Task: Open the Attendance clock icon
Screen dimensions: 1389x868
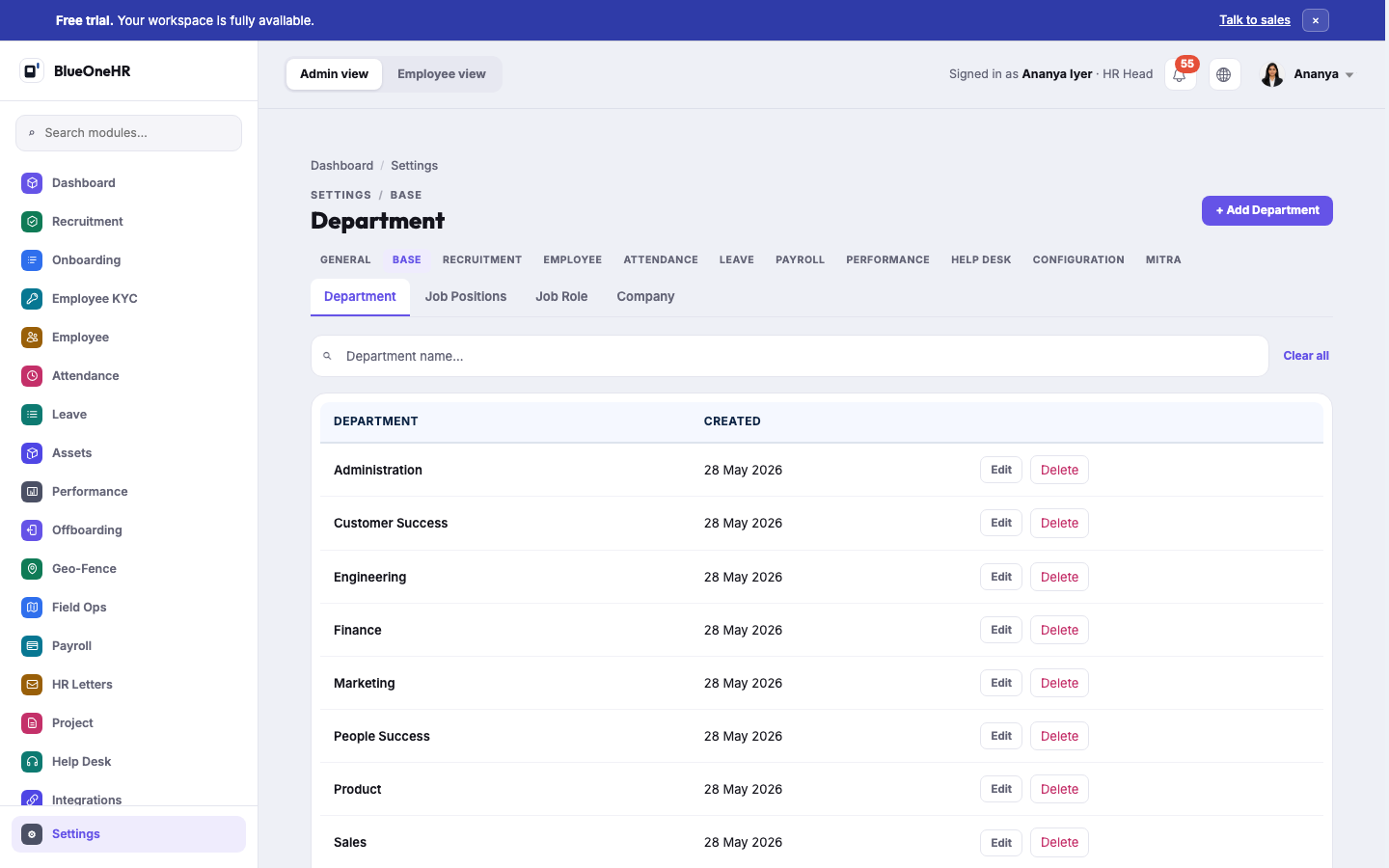Action: tap(32, 375)
